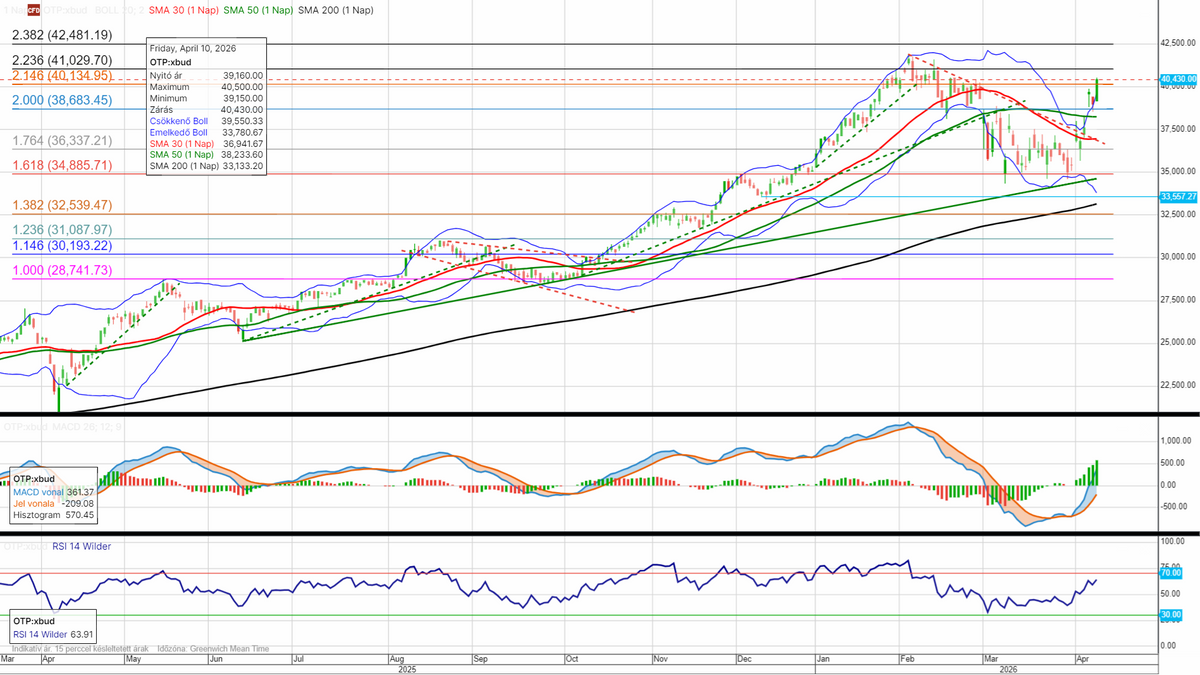This screenshot has width=1200, height=675.
Task: Click the cyan 33,557.27 price tag
Action: pos(1178,197)
